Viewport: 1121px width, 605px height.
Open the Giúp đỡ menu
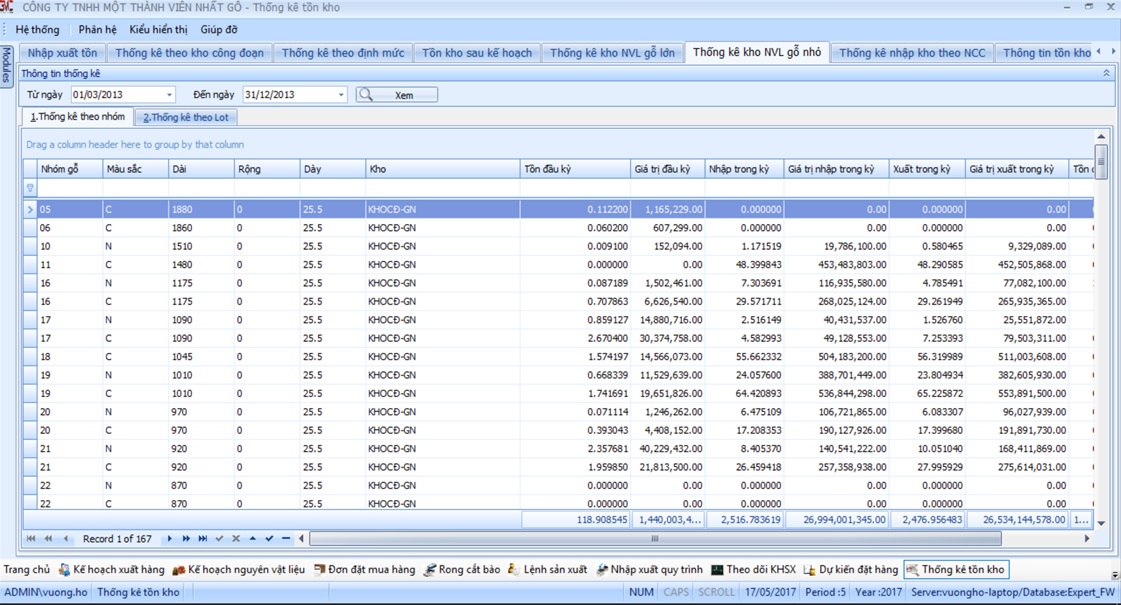219,29
